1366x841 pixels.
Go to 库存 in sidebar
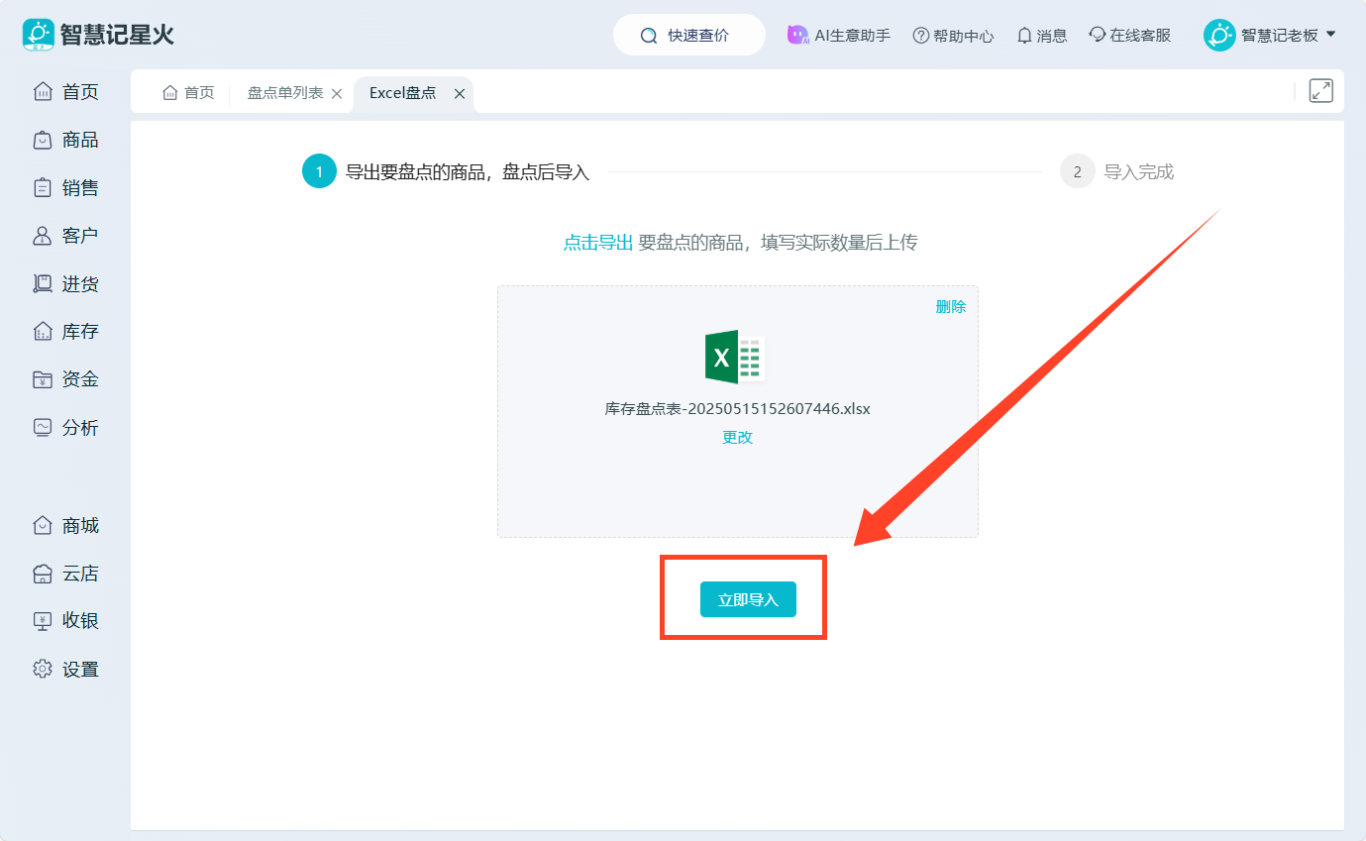click(66, 332)
